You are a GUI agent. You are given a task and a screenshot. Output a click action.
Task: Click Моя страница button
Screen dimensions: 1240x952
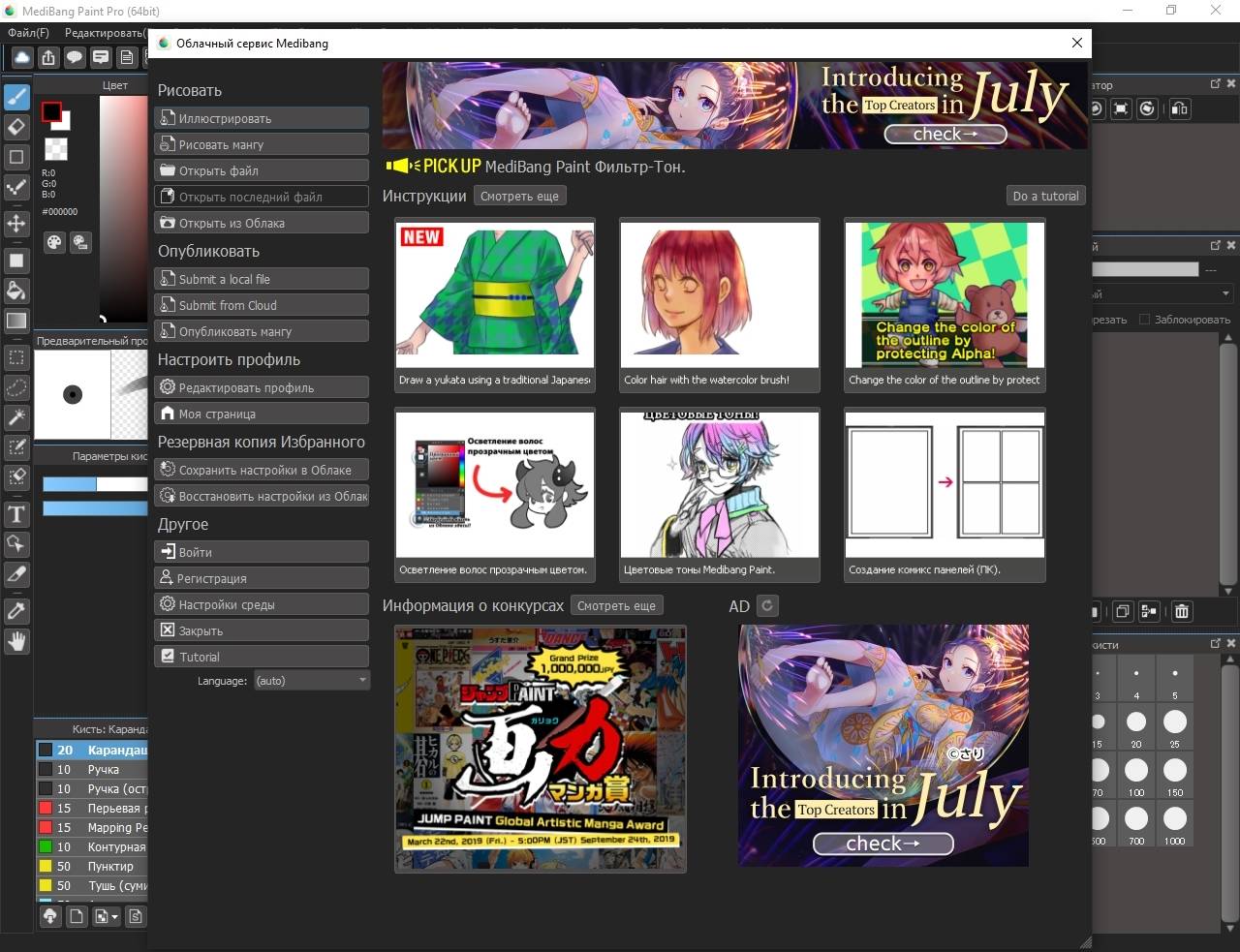point(262,414)
